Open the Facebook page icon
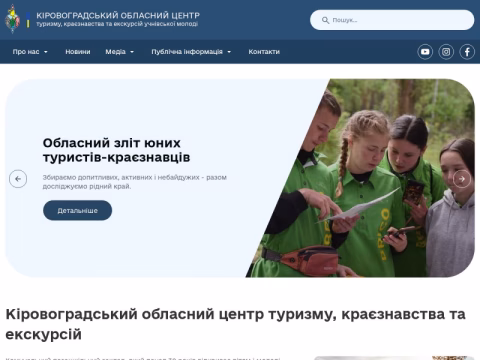The image size is (480, 360). 467,52
